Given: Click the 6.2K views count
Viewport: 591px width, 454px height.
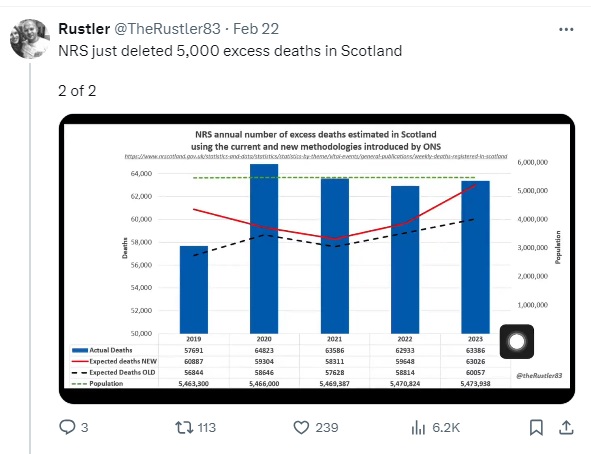Looking at the screenshot, I should point(446,428).
